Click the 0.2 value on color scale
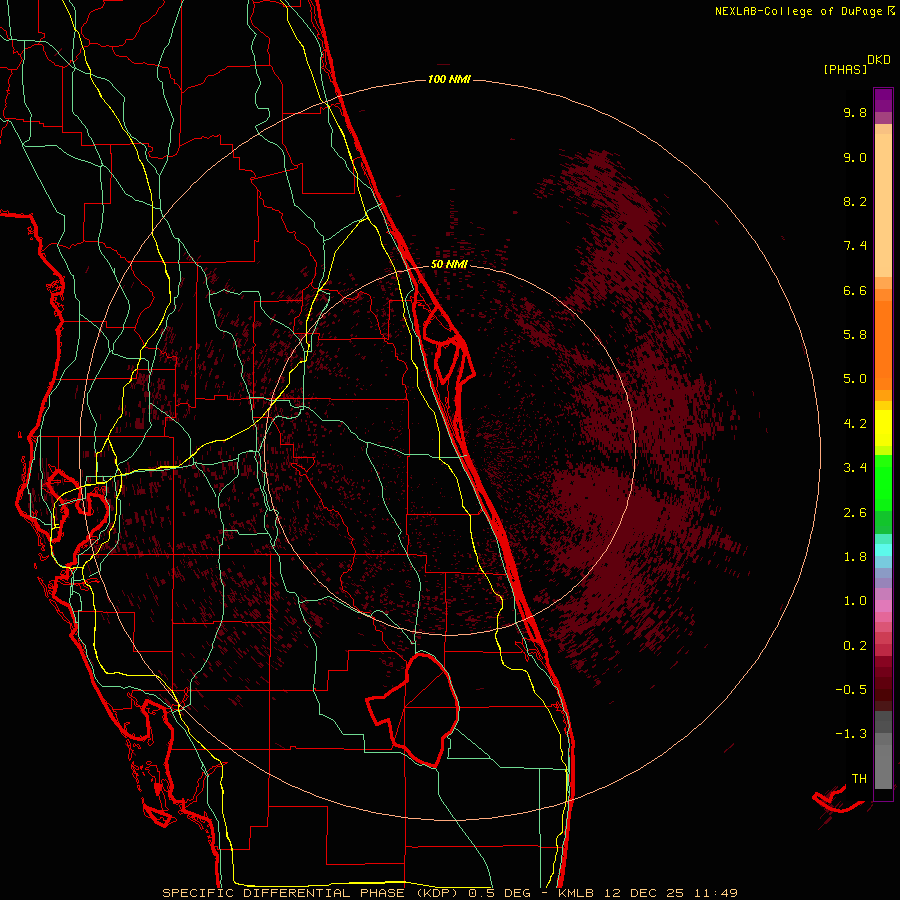Viewport: 900px width, 900px height. (x=855, y=646)
